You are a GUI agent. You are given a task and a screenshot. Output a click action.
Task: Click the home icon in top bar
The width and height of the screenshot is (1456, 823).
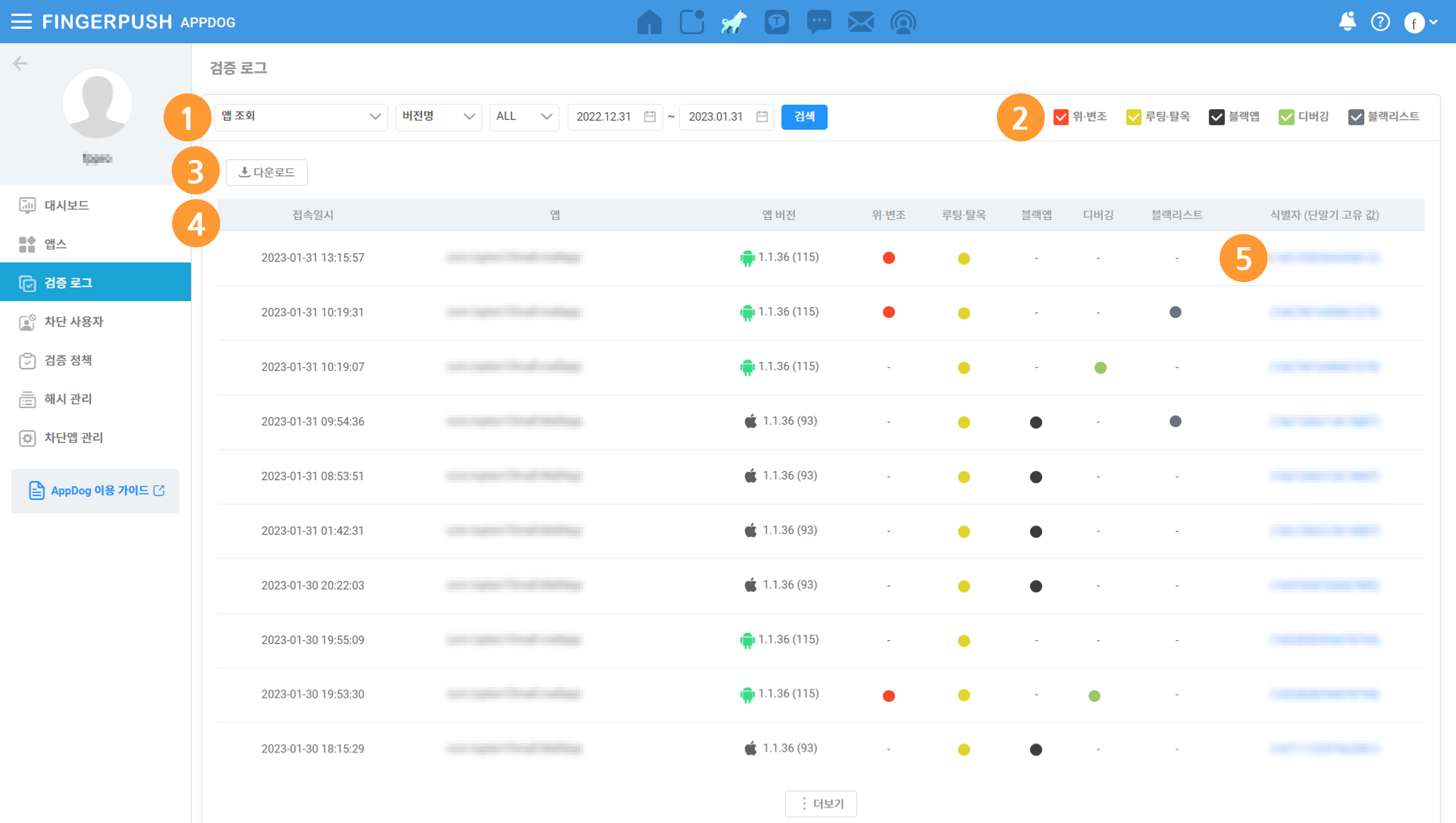pyautogui.click(x=649, y=23)
